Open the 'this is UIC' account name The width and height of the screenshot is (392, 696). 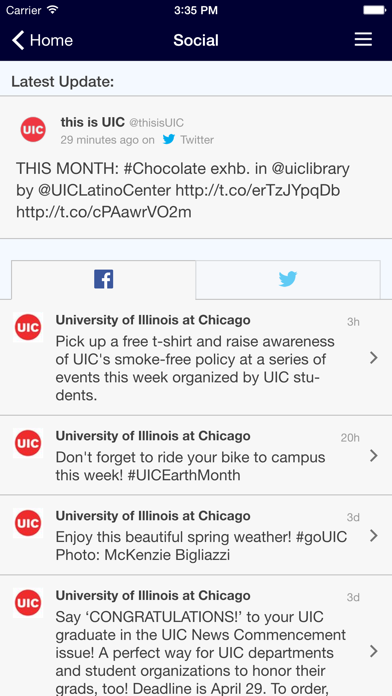[92, 122]
